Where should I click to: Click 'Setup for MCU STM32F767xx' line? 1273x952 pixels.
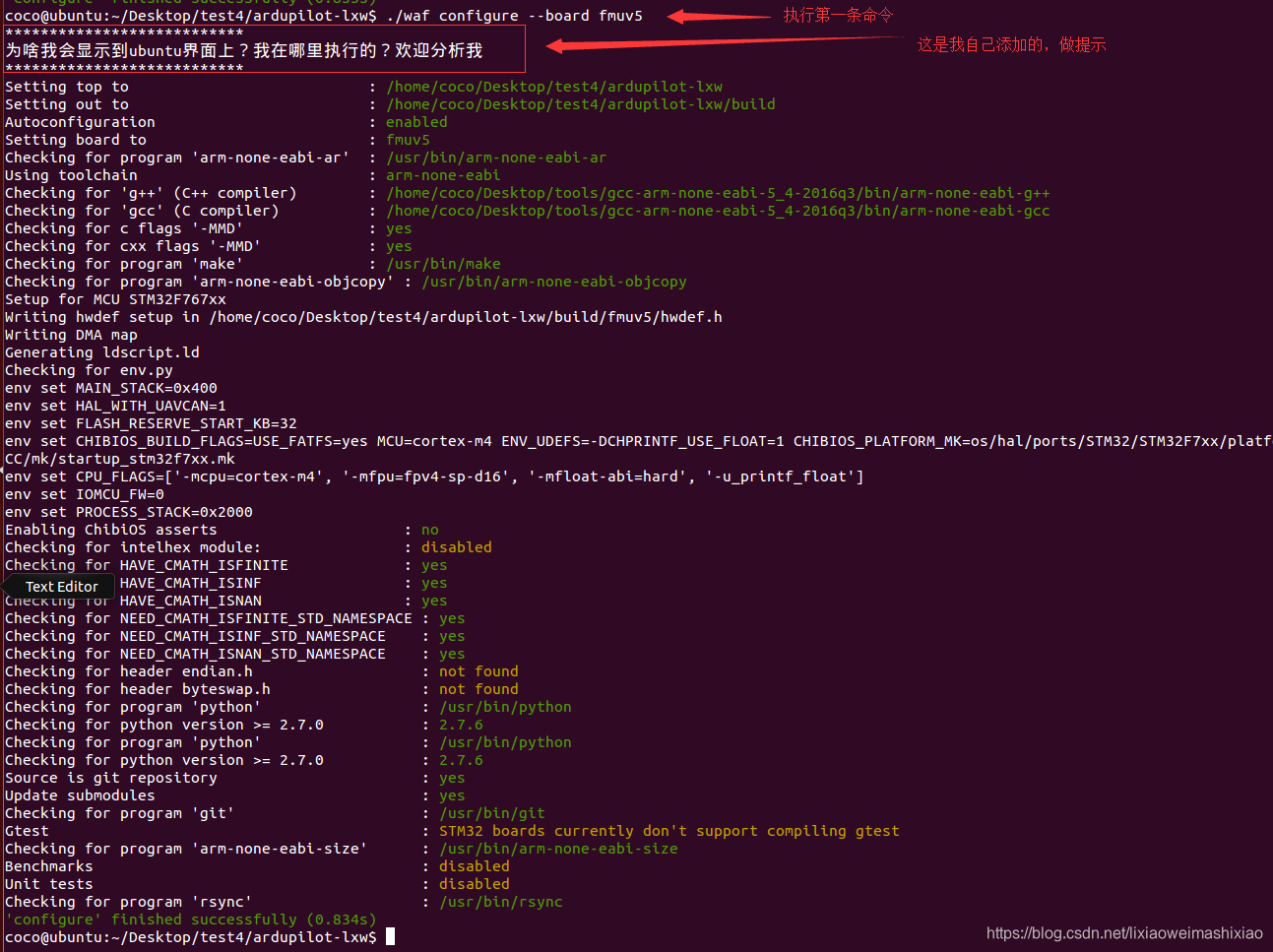(115, 299)
